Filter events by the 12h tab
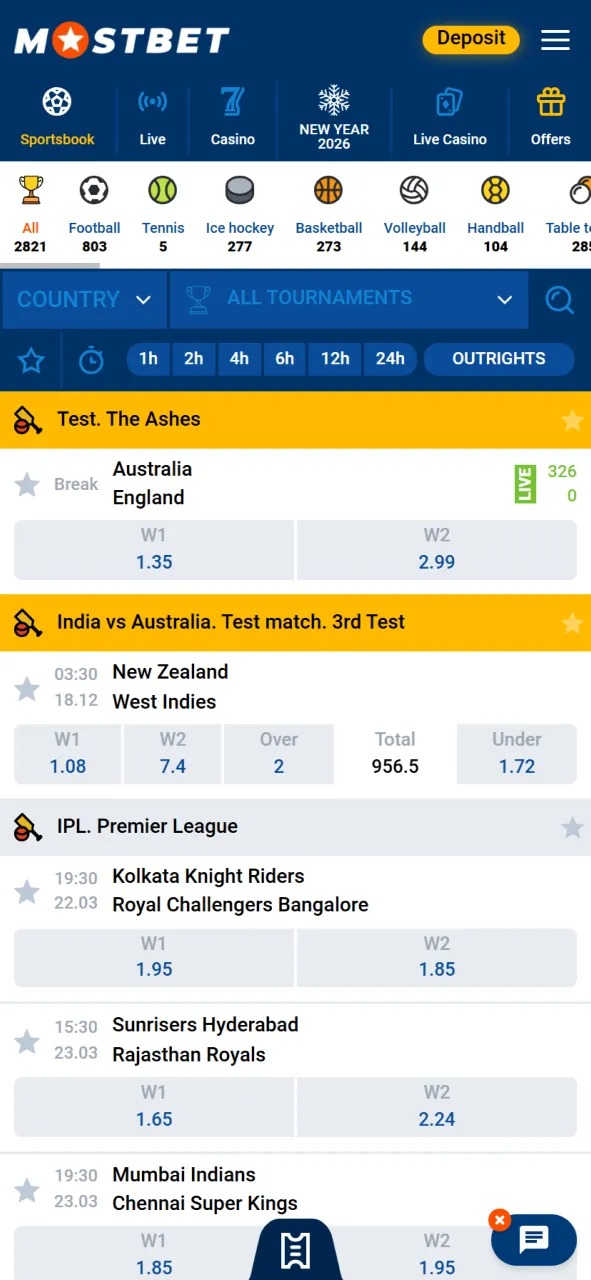 click(334, 358)
